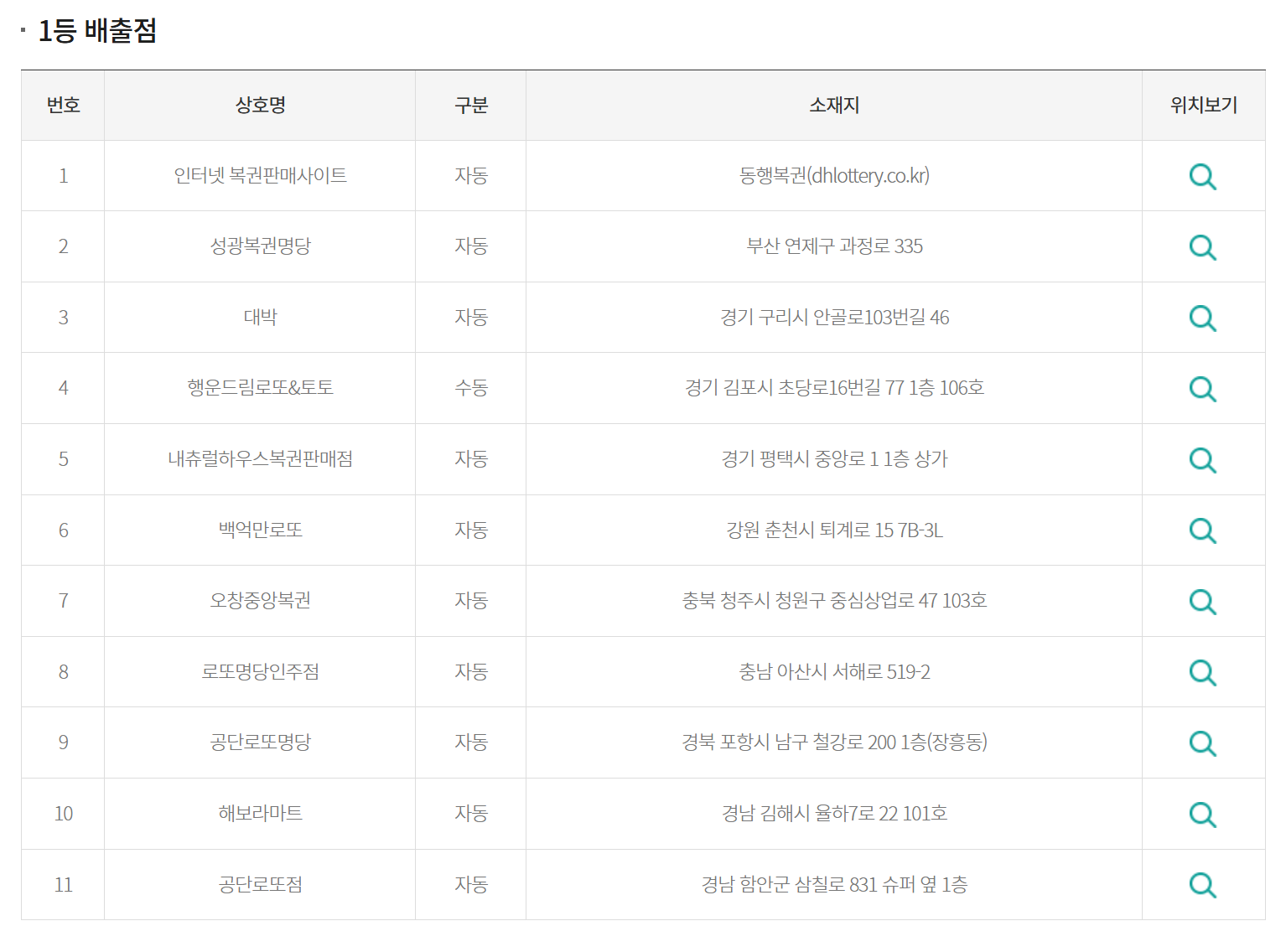
Task: Show location of 내츄럴하우스복권판매점
Action: [1203, 459]
